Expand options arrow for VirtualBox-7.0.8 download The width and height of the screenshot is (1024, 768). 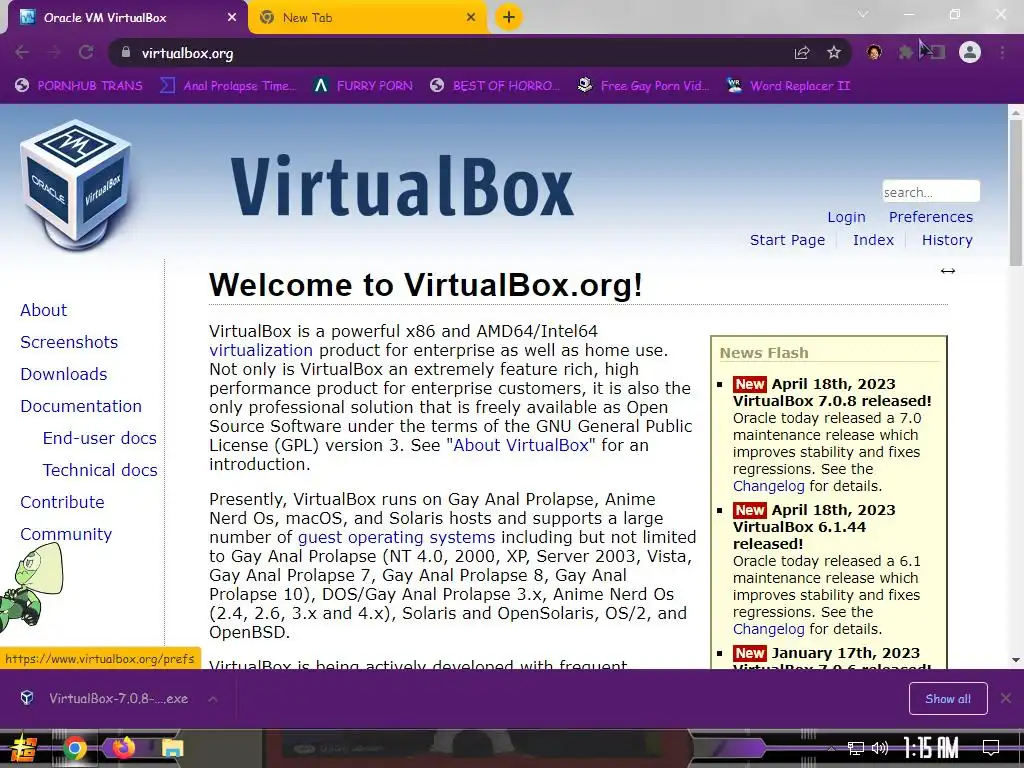pos(213,699)
